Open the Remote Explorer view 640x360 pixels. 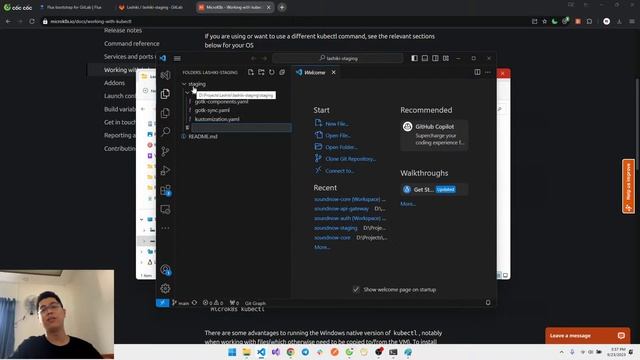click(165, 209)
